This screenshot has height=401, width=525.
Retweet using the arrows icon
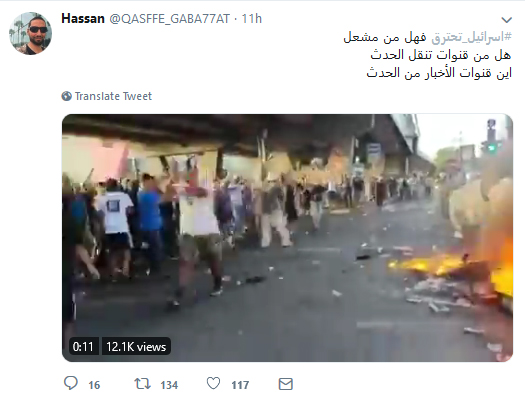(143, 384)
